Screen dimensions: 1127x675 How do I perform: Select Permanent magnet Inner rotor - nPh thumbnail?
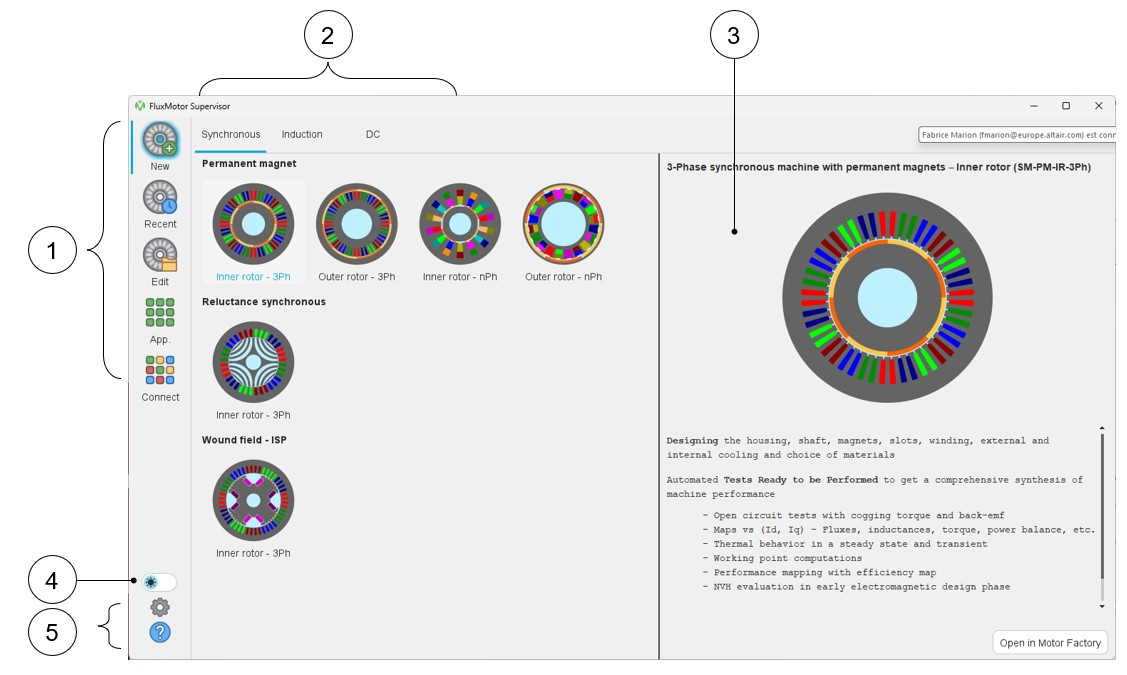coord(460,224)
